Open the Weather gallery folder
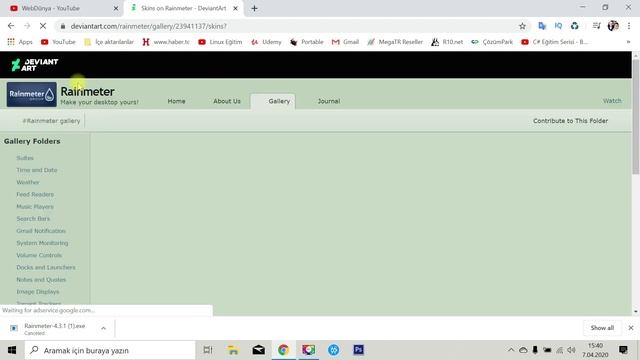640x360 pixels. tap(28, 182)
